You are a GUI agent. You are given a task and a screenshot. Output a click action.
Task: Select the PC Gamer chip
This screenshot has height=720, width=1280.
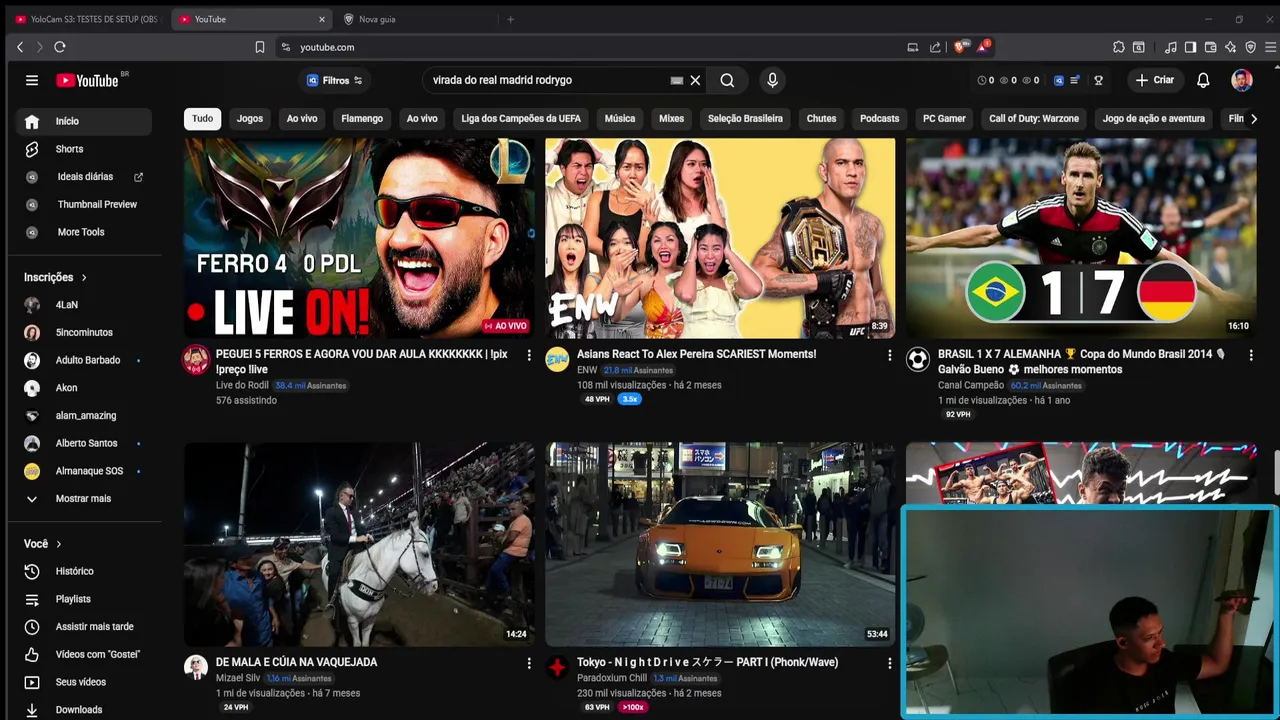coord(944,118)
